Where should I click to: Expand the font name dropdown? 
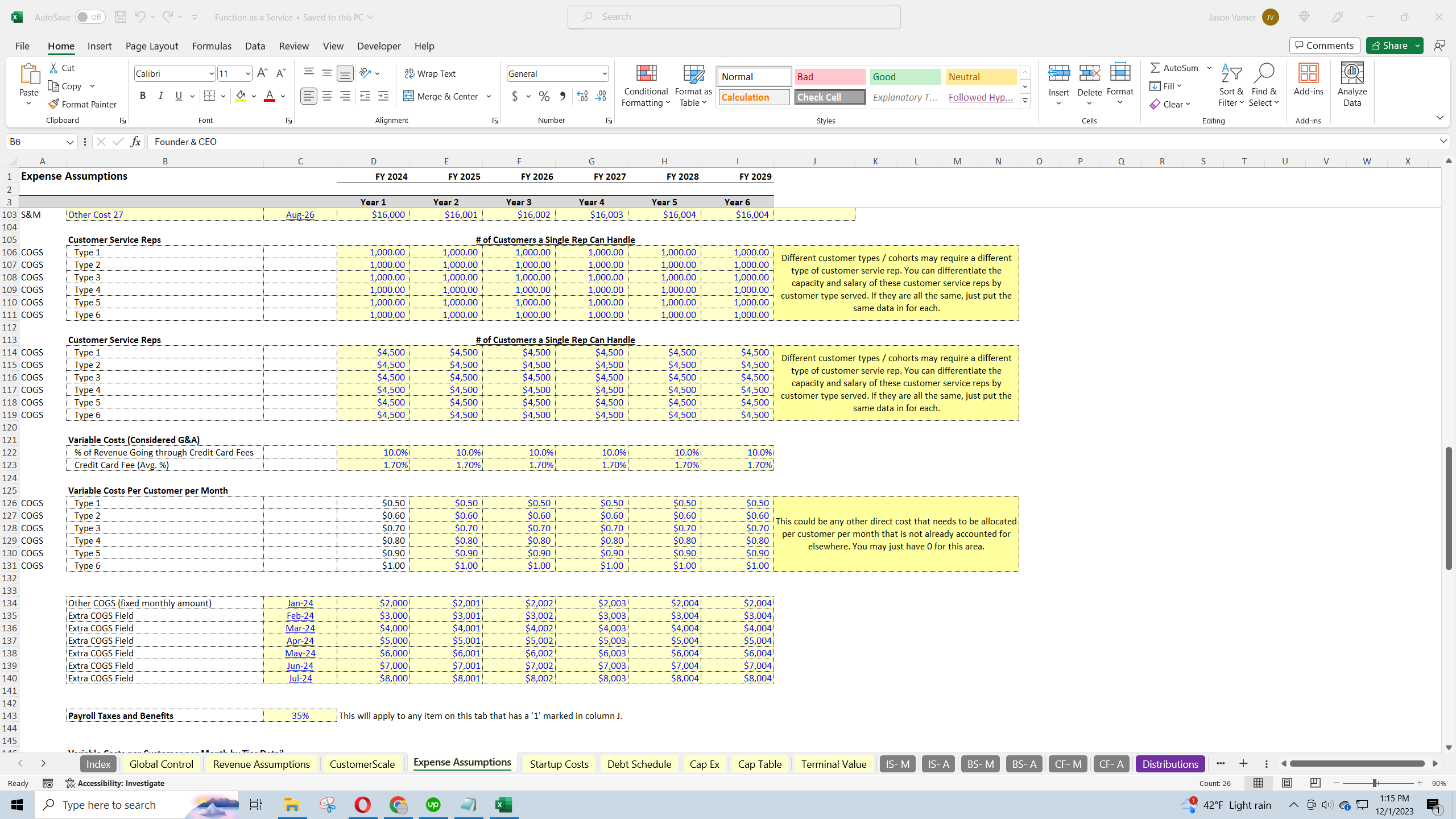click(x=211, y=73)
